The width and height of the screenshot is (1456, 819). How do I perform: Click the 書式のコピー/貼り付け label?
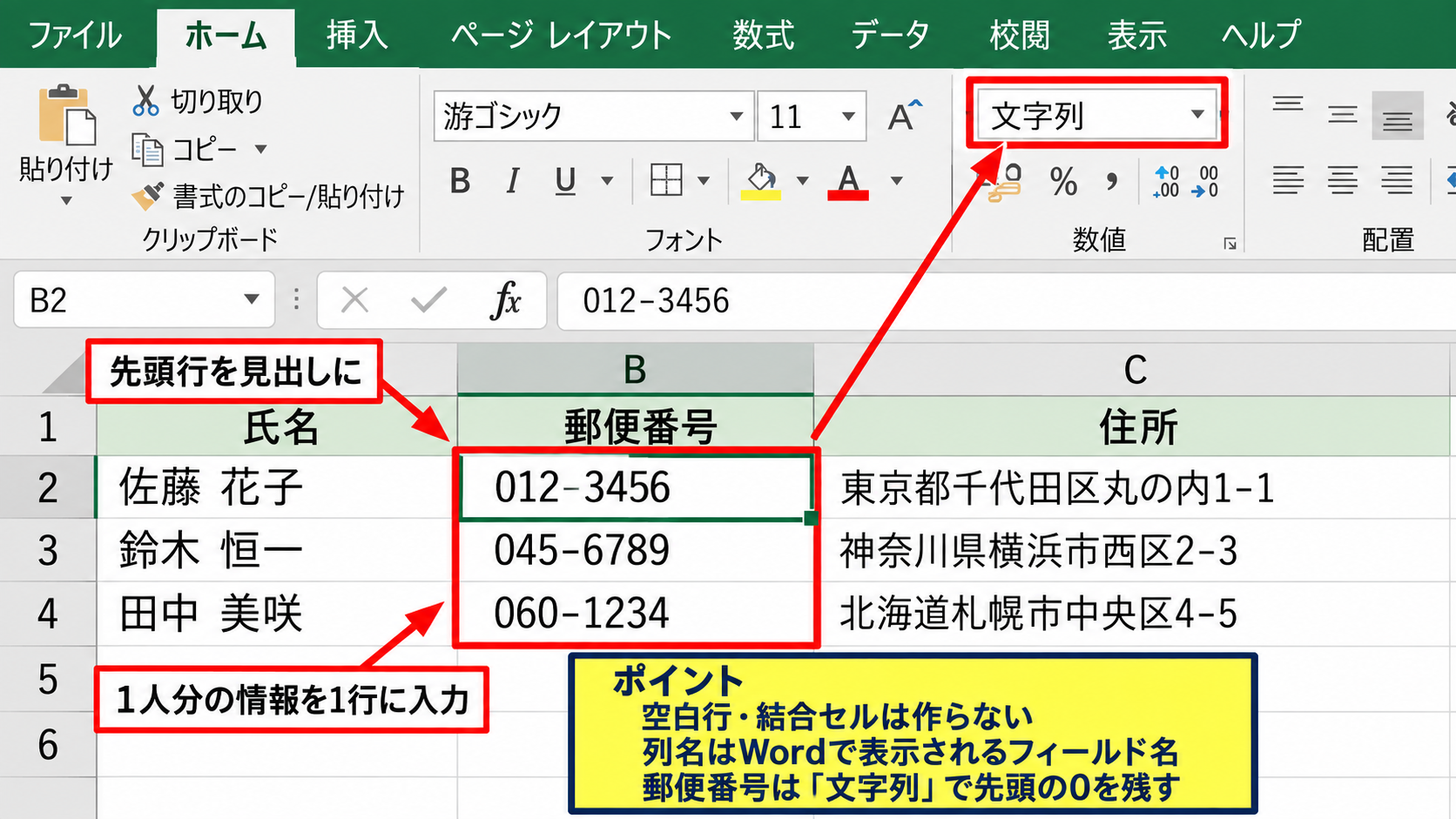coord(288,197)
